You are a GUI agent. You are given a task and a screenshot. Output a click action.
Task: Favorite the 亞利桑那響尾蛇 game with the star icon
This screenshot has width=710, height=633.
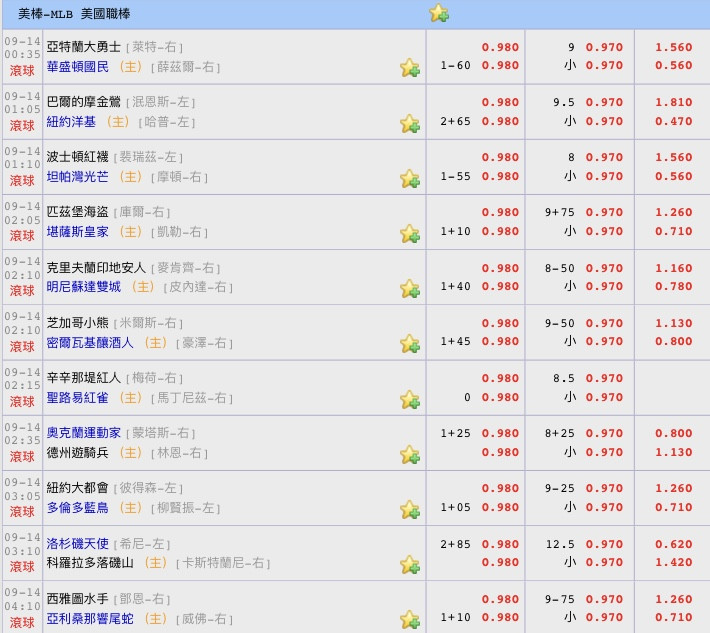tap(410, 619)
